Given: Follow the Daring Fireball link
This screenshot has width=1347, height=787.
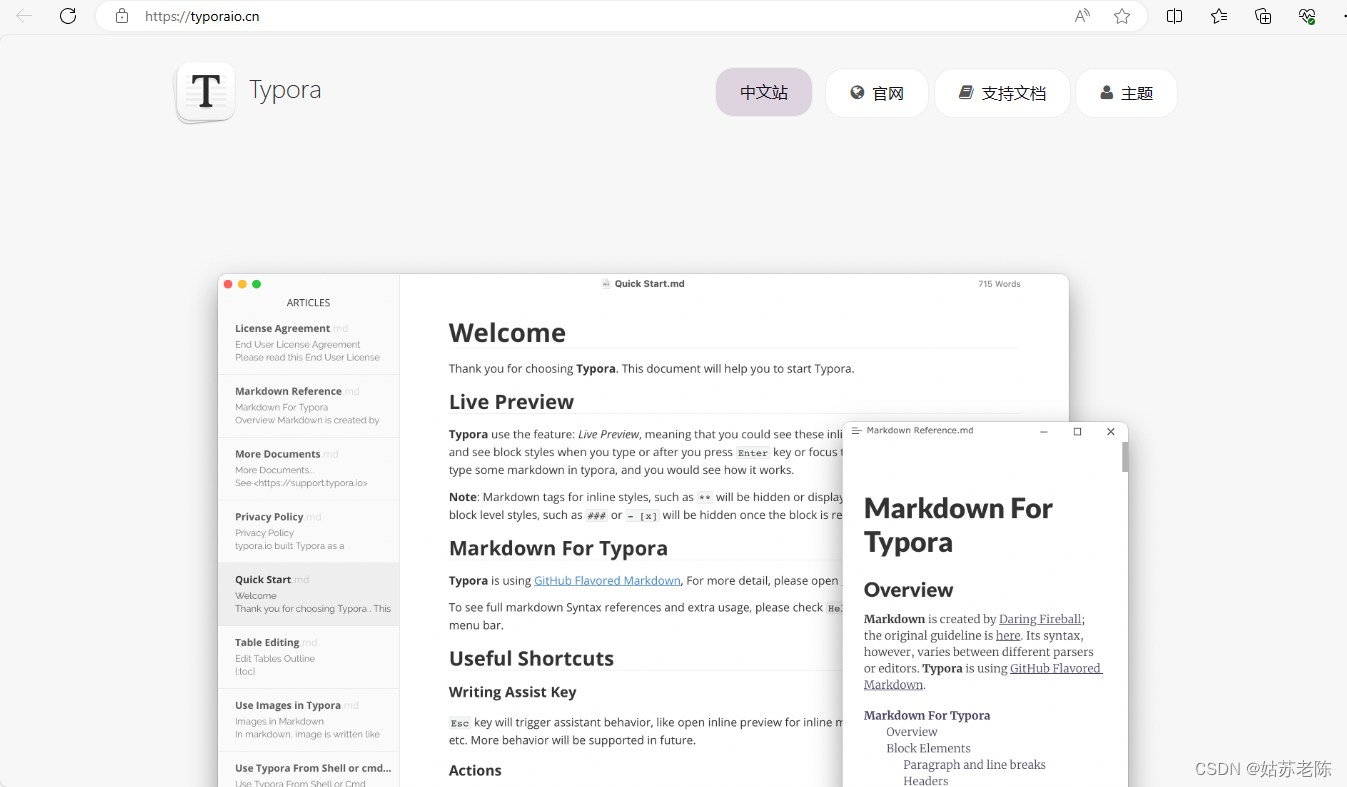Looking at the screenshot, I should point(1040,619).
